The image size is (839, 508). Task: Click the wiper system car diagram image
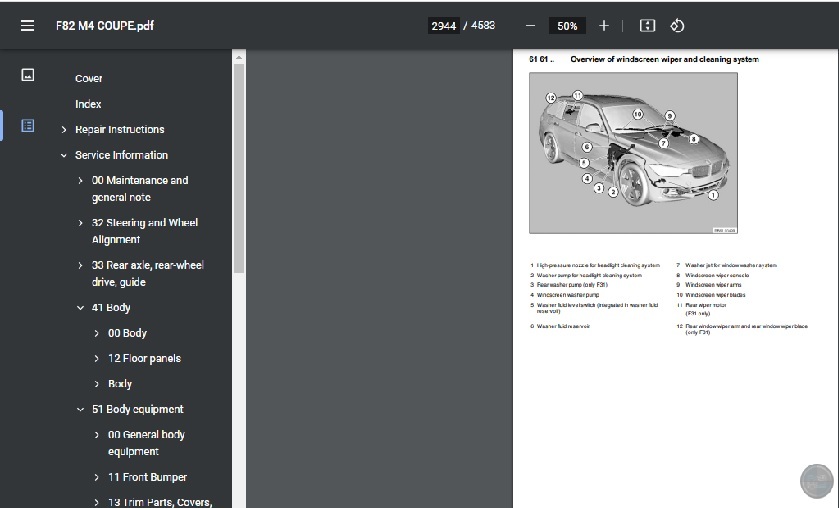[634, 153]
